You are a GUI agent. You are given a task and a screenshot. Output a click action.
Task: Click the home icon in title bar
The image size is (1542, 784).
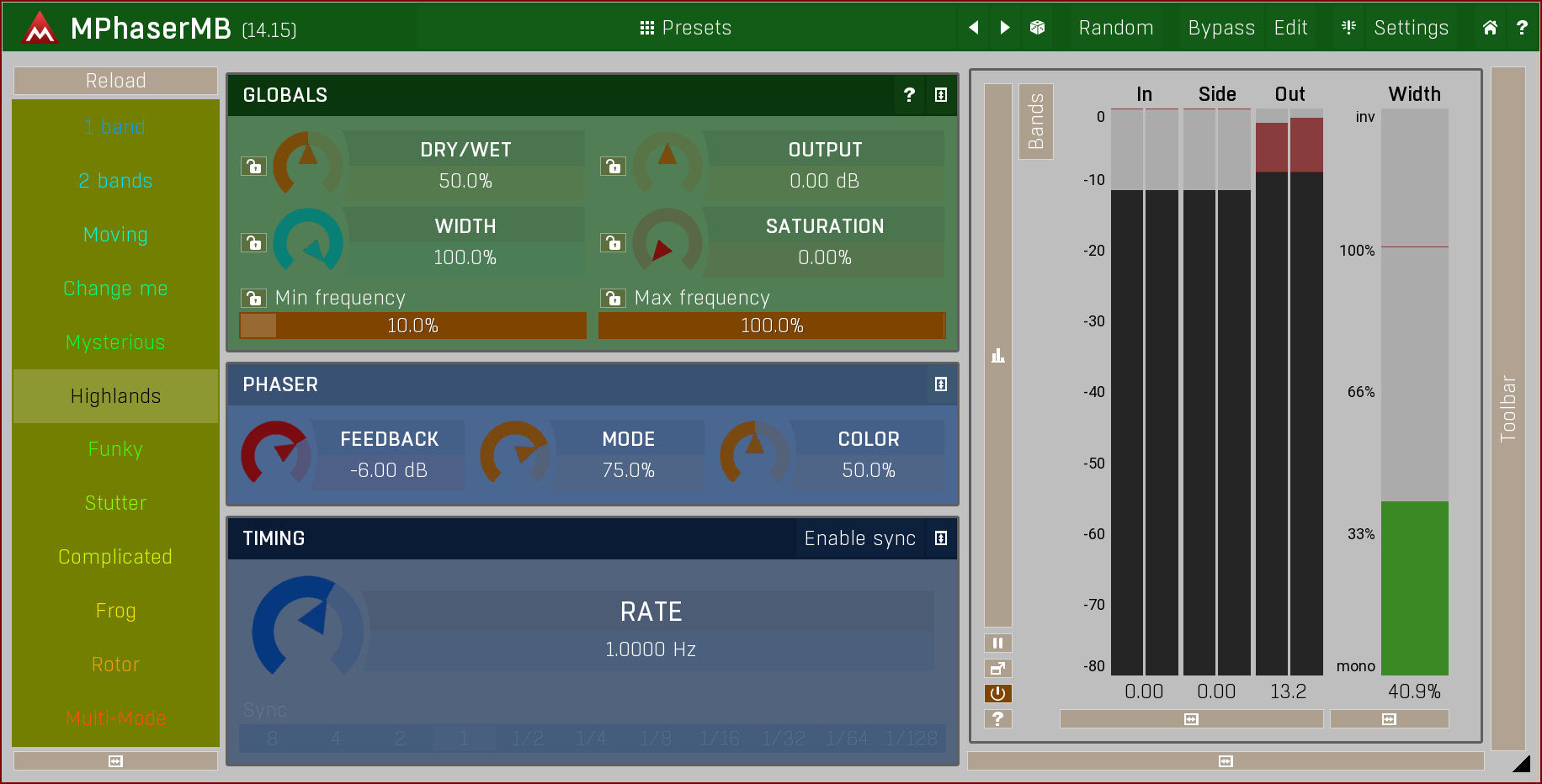1490,28
